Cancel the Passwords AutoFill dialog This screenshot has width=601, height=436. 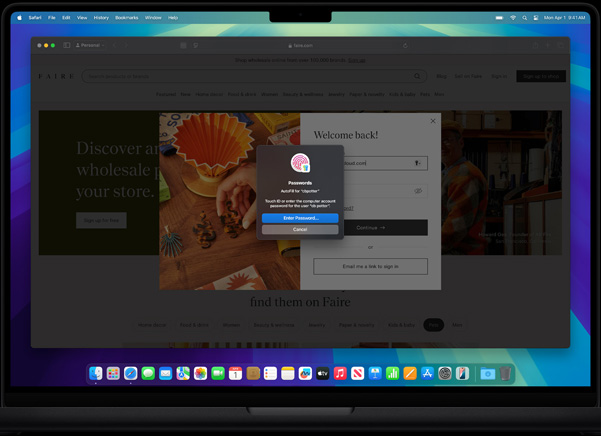300,229
